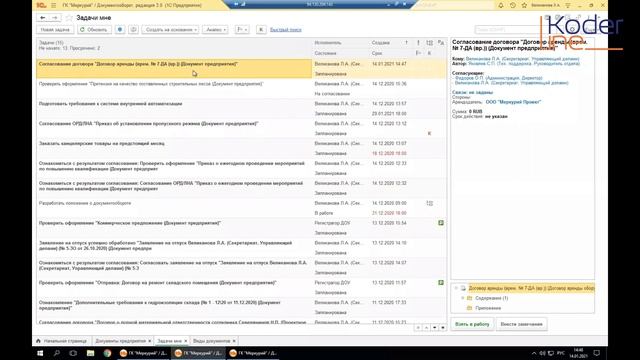Open the flag filter dropdown in toolbar

click(x=242, y=29)
